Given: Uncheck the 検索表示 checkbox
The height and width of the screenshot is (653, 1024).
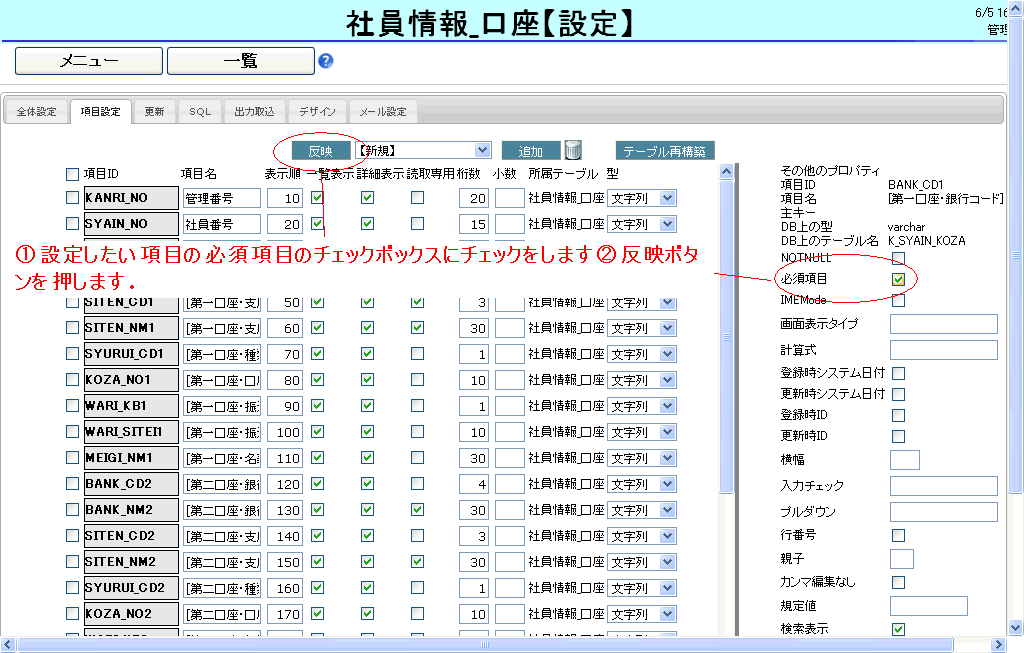Looking at the screenshot, I should [898, 629].
